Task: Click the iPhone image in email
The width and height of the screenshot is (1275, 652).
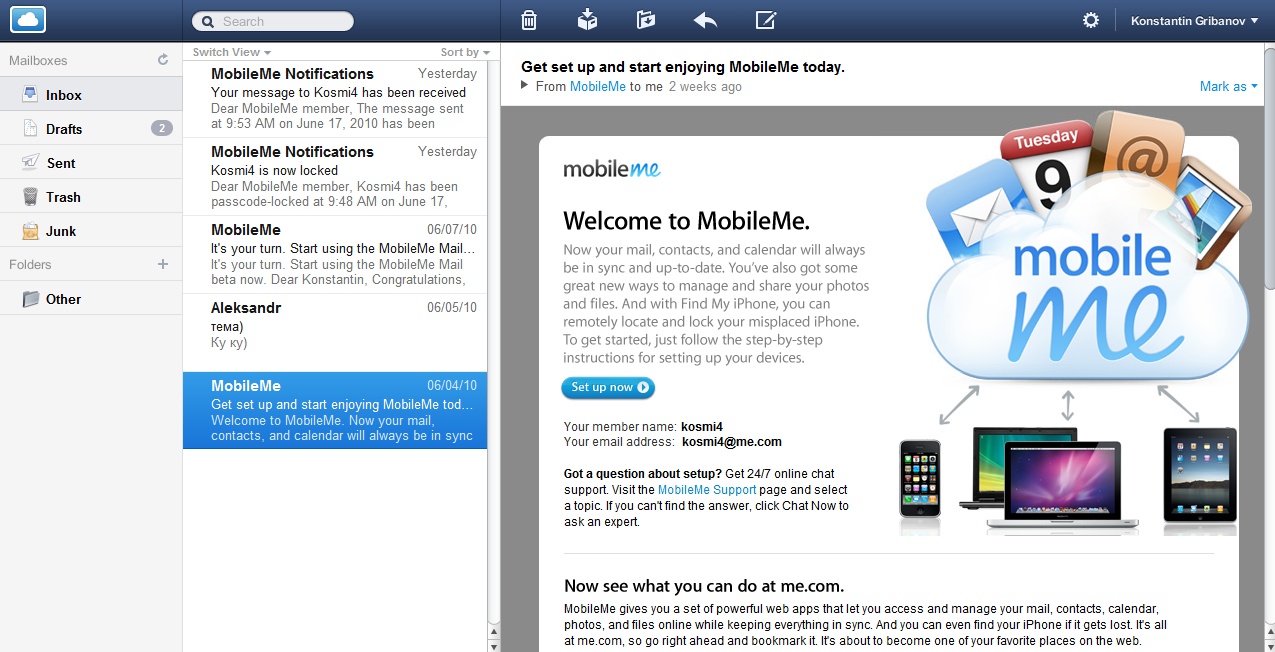Action: 920,480
